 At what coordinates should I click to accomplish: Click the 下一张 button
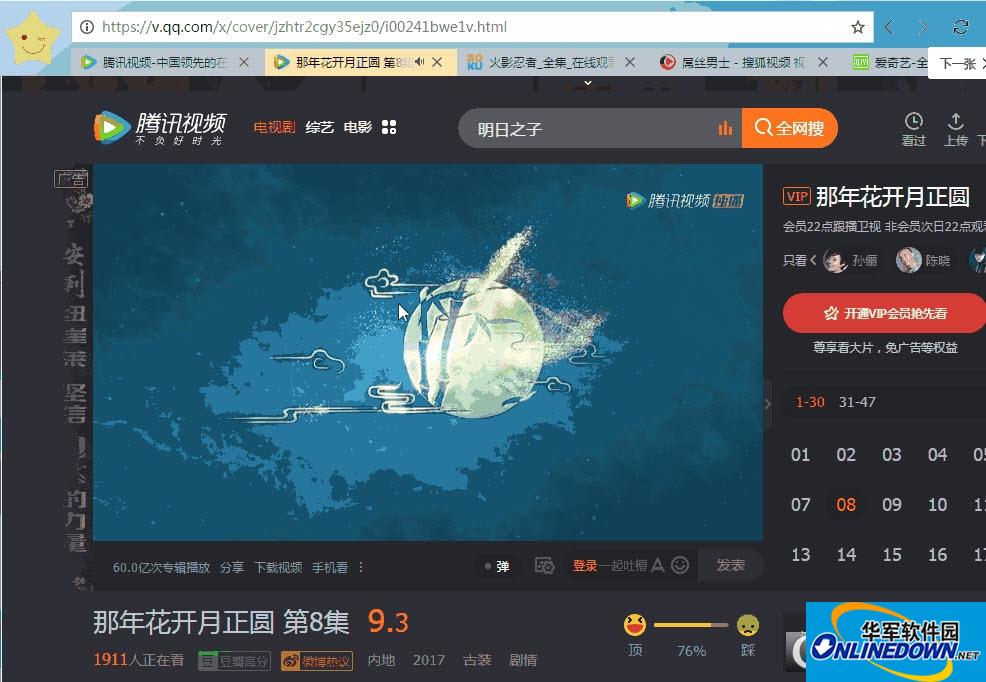click(x=956, y=63)
